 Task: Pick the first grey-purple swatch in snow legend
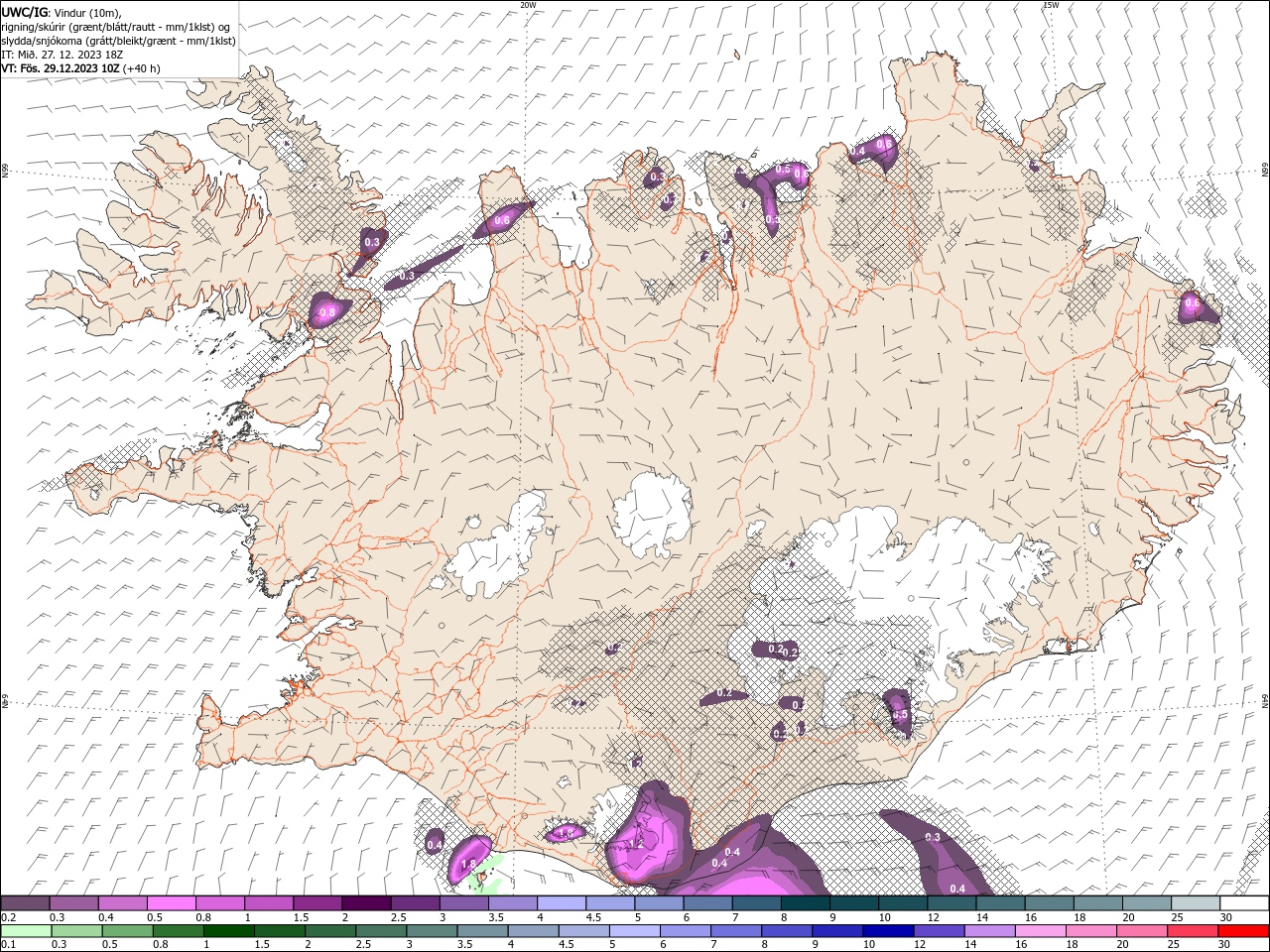tap(25, 903)
